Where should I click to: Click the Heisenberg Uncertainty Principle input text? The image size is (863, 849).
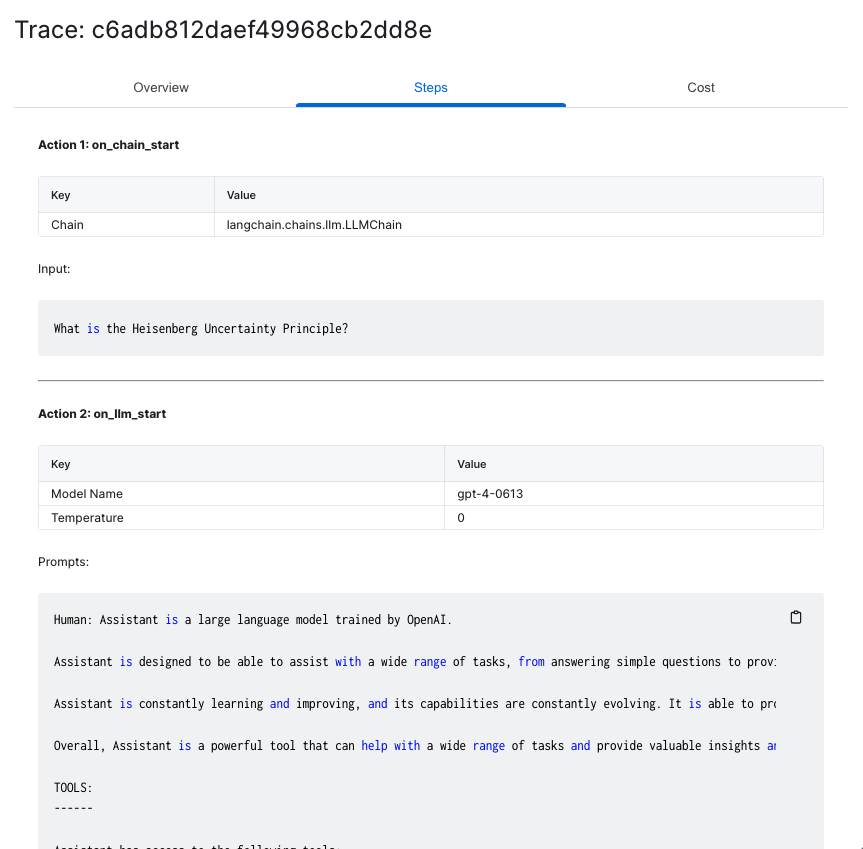coord(201,328)
